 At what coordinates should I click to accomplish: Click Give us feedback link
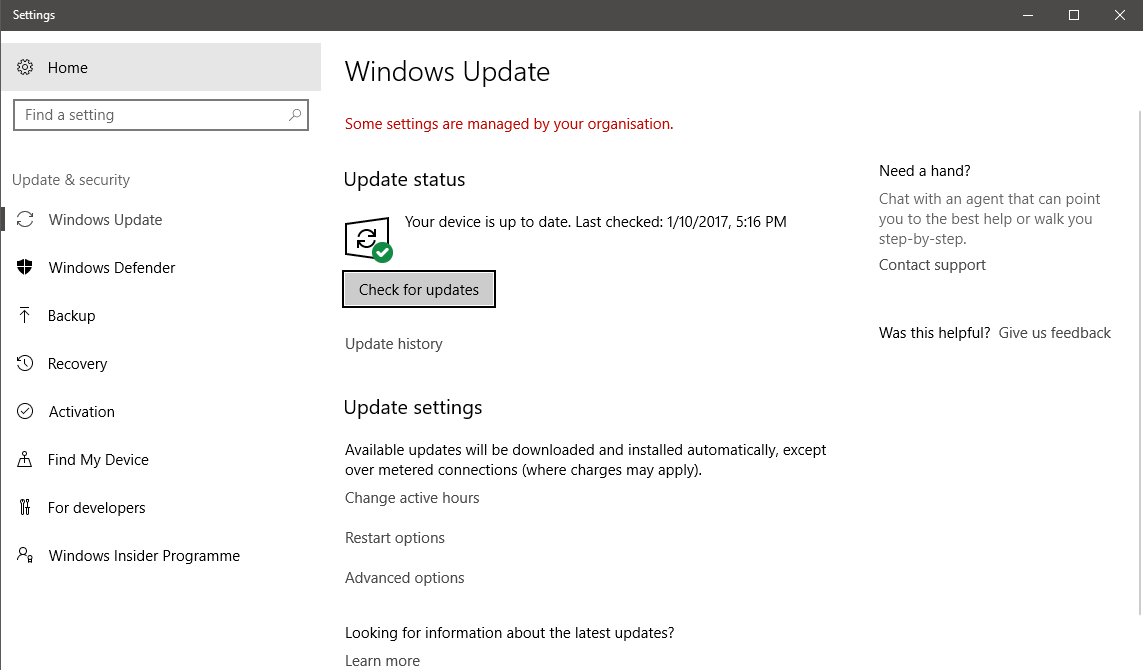(1054, 333)
